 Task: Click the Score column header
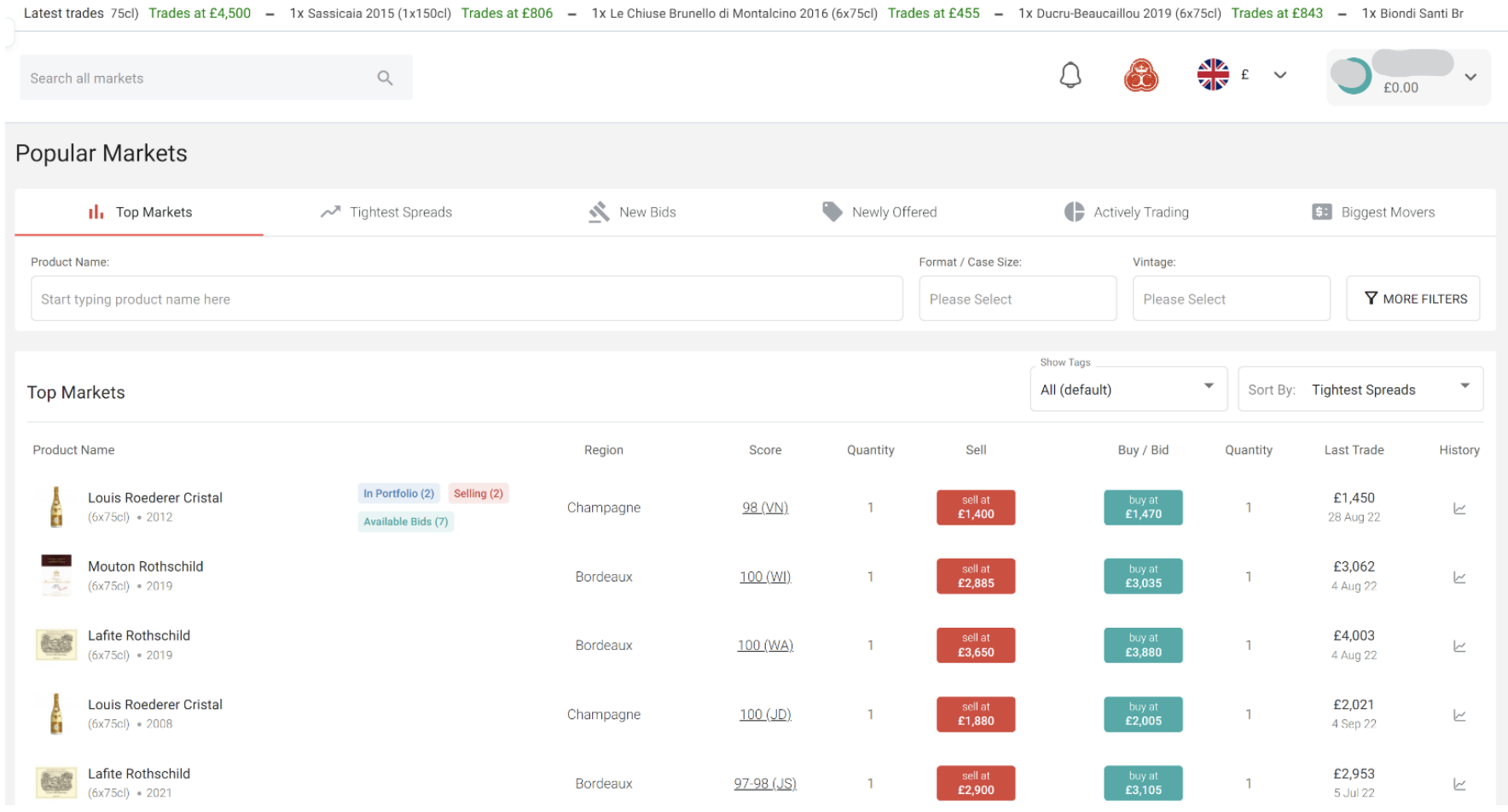click(765, 450)
